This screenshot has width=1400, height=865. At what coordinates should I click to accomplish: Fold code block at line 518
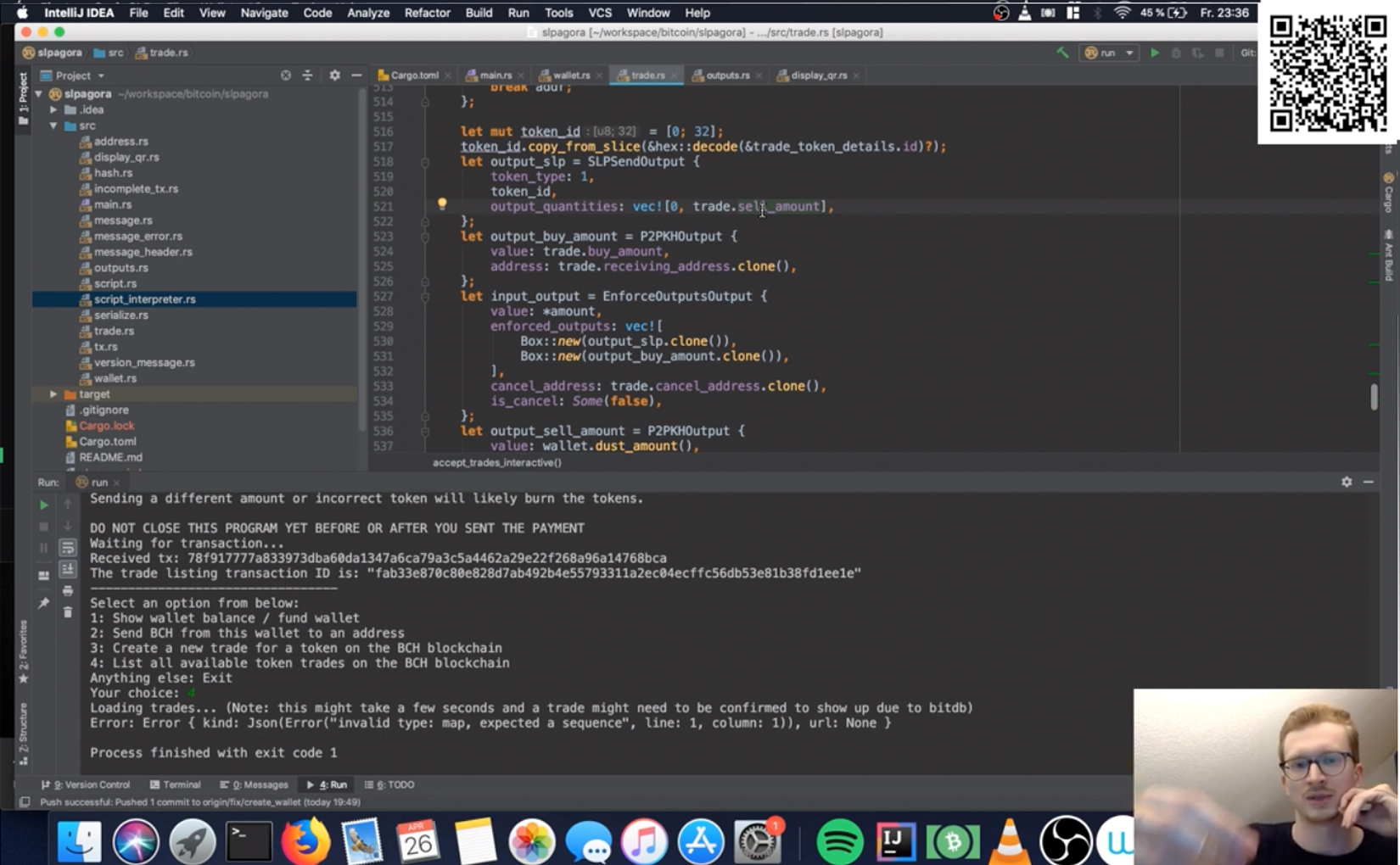(x=425, y=162)
